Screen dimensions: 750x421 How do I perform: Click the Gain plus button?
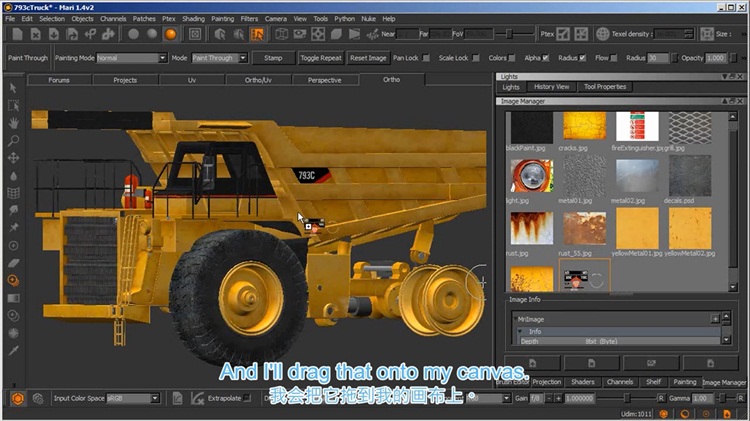pos(558,398)
